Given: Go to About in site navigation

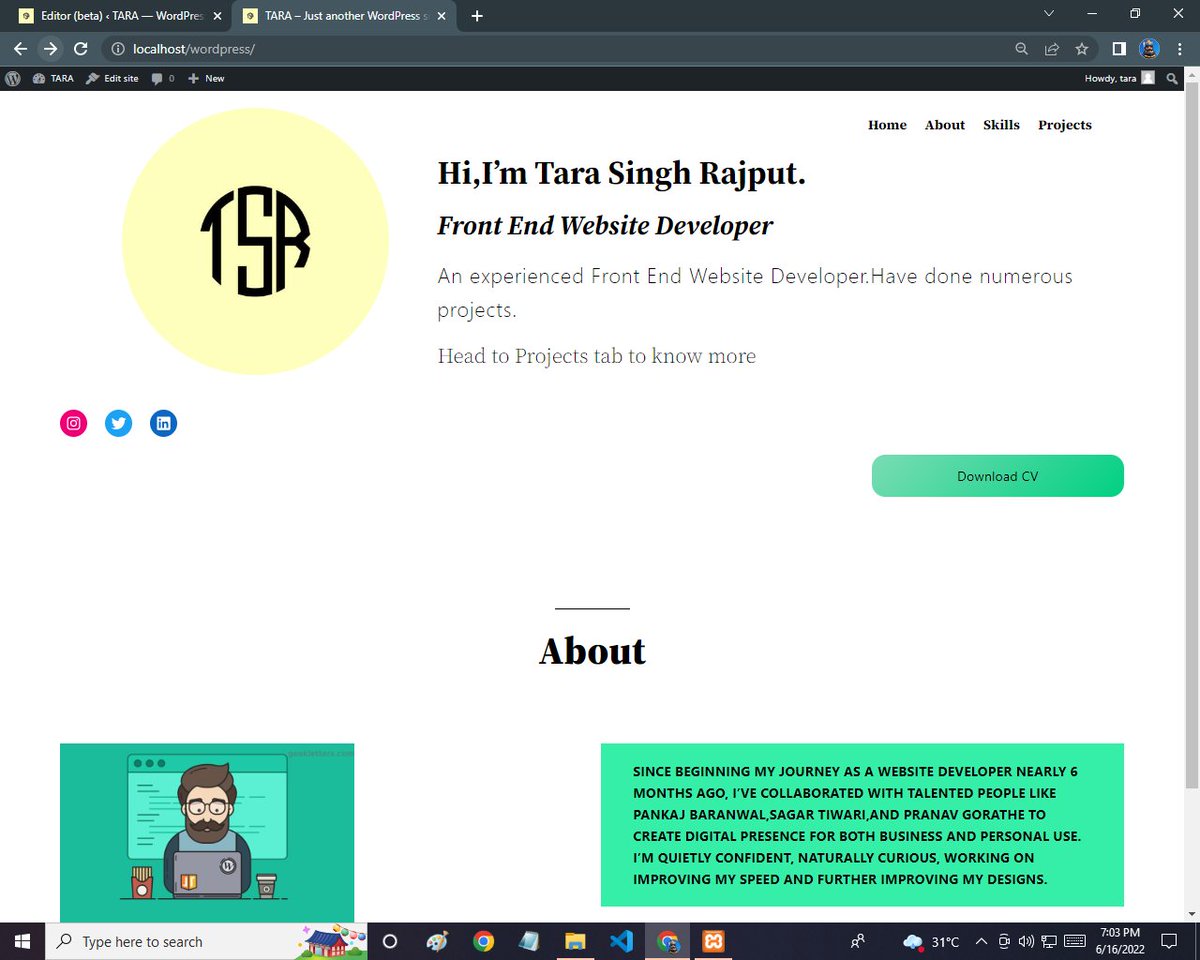Looking at the screenshot, I should click(x=945, y=125).
